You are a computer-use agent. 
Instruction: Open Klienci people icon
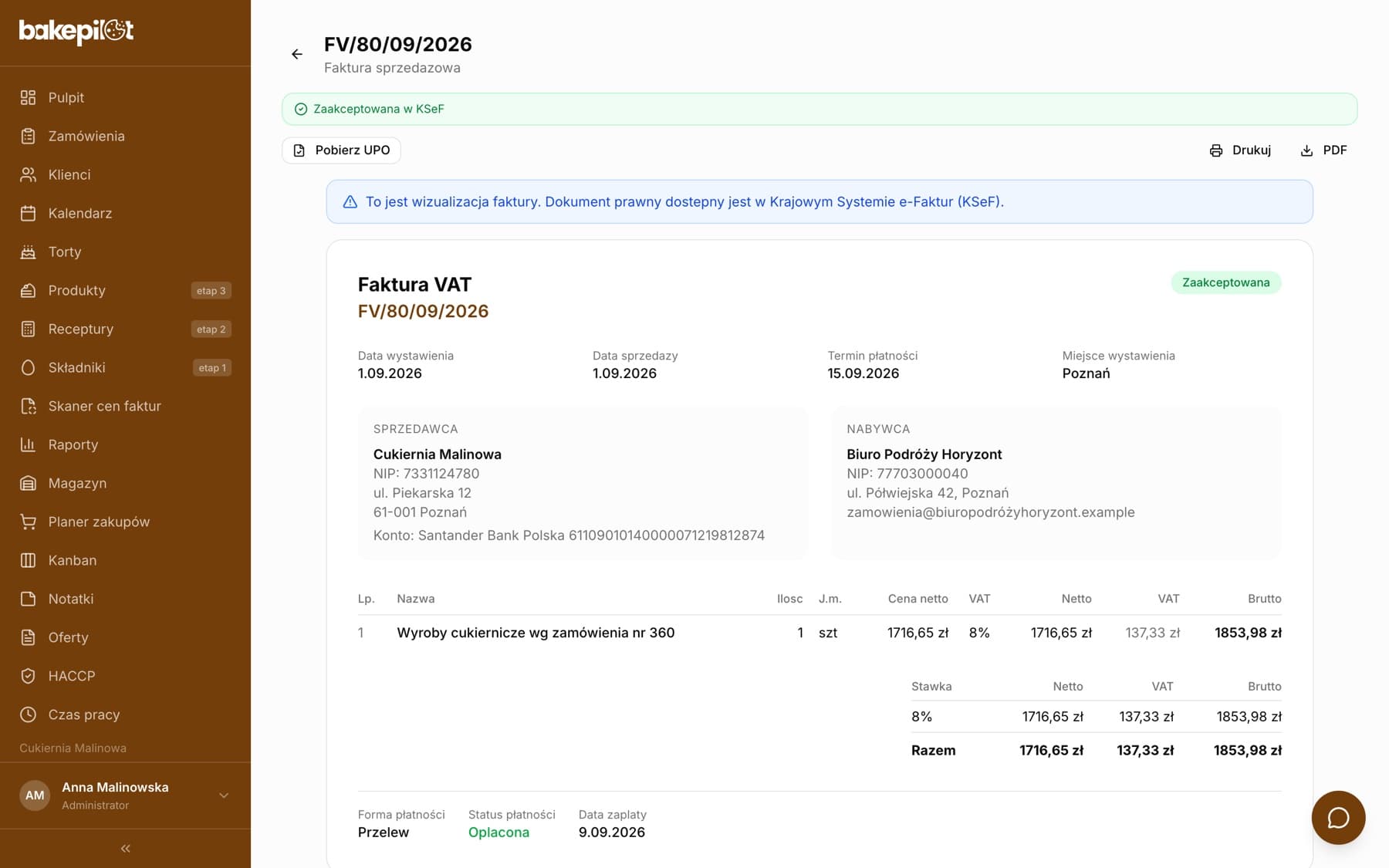point(28,174)
